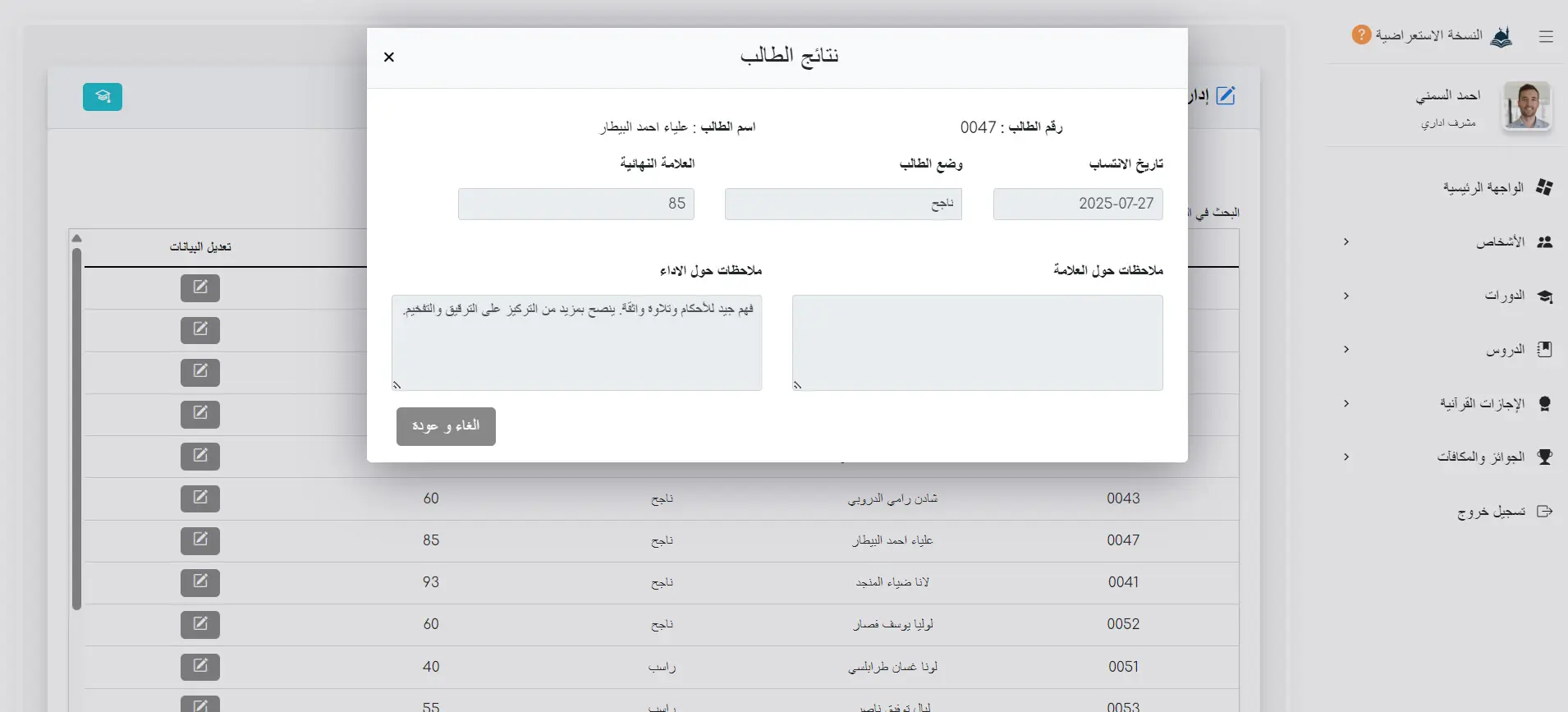Click the ملاحظات حول العلامة text area
This screenshot has height=712, width=1568.
point(977,342)
